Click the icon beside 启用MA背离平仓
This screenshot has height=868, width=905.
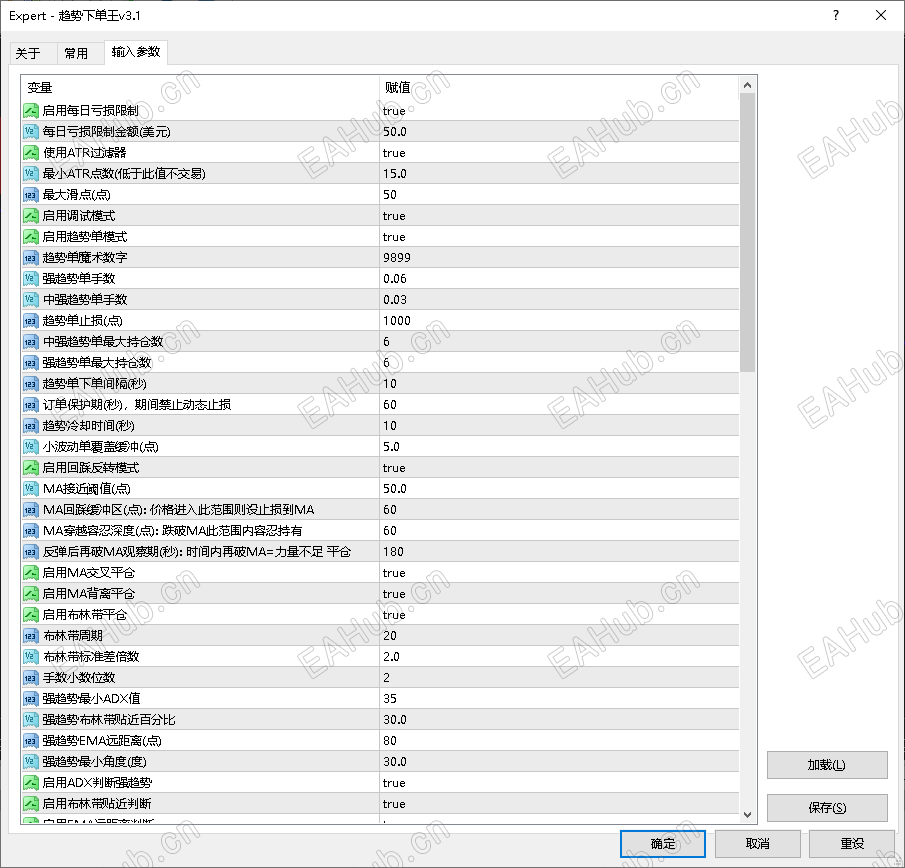pyautogui.click(x=31, y=593)
